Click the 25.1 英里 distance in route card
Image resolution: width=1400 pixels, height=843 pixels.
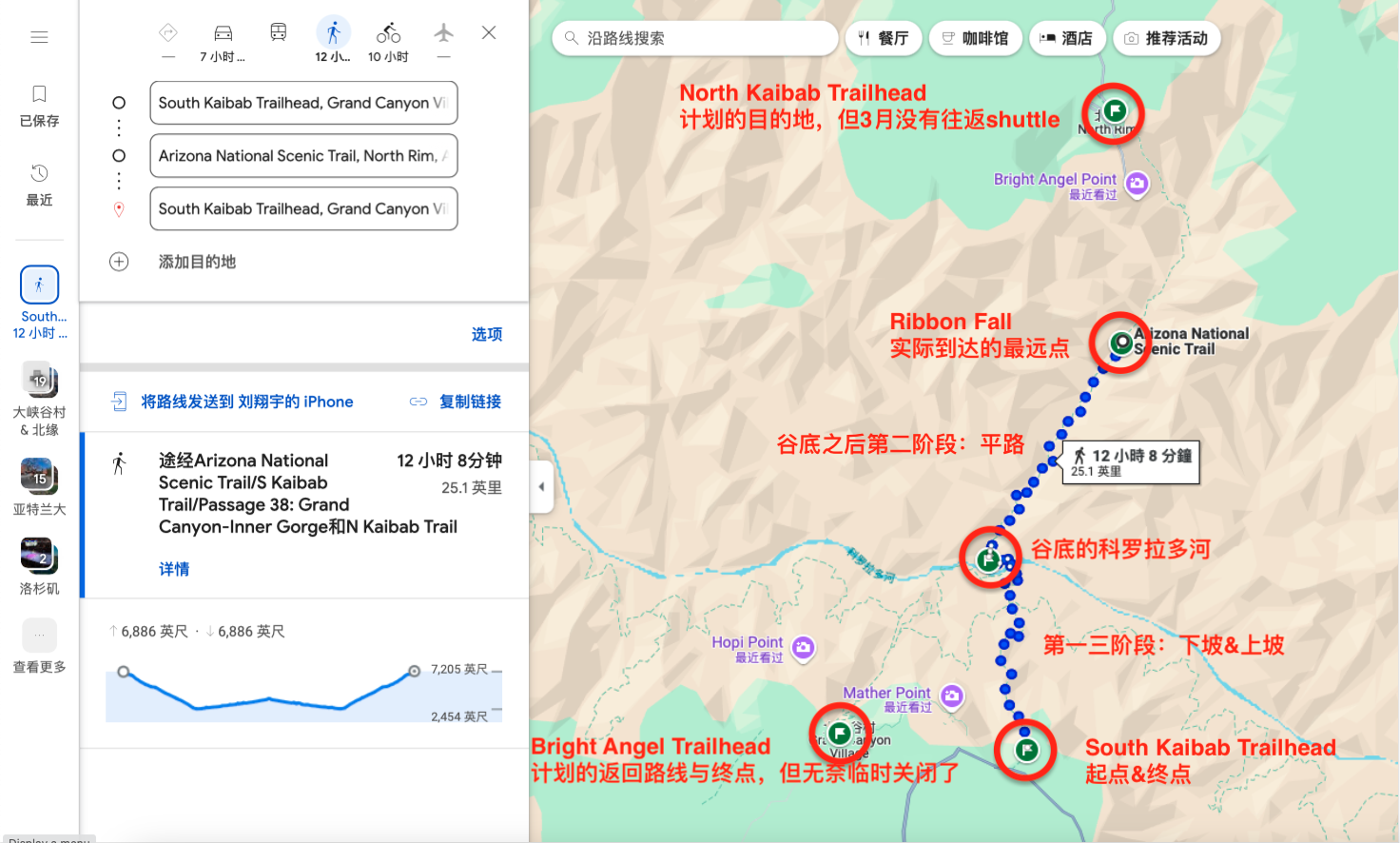[x=472, y=488]
